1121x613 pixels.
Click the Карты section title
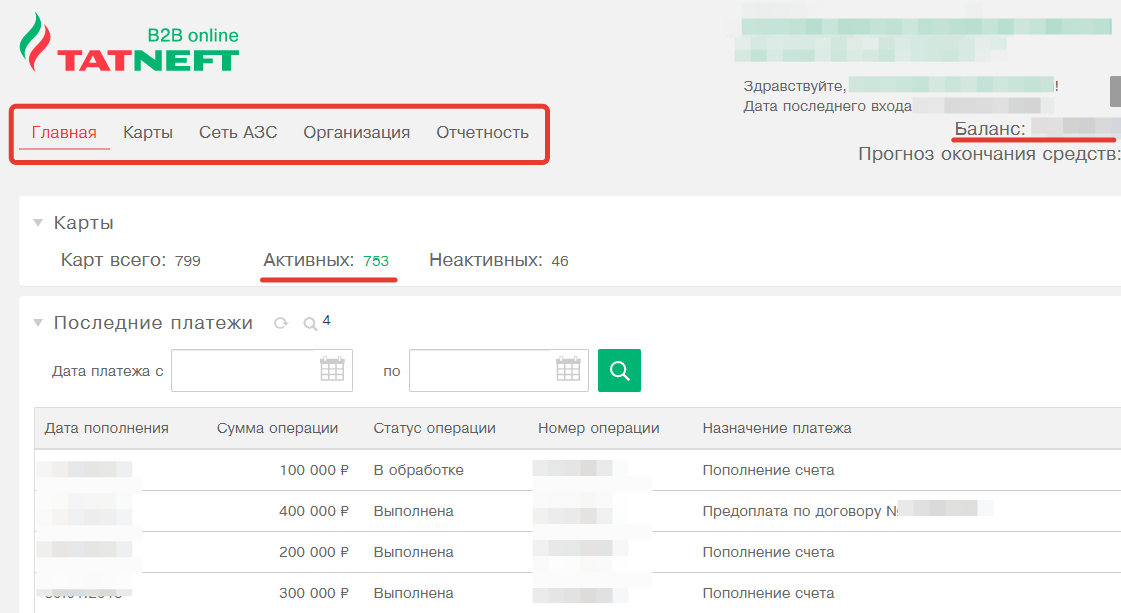tap(84, 223)
